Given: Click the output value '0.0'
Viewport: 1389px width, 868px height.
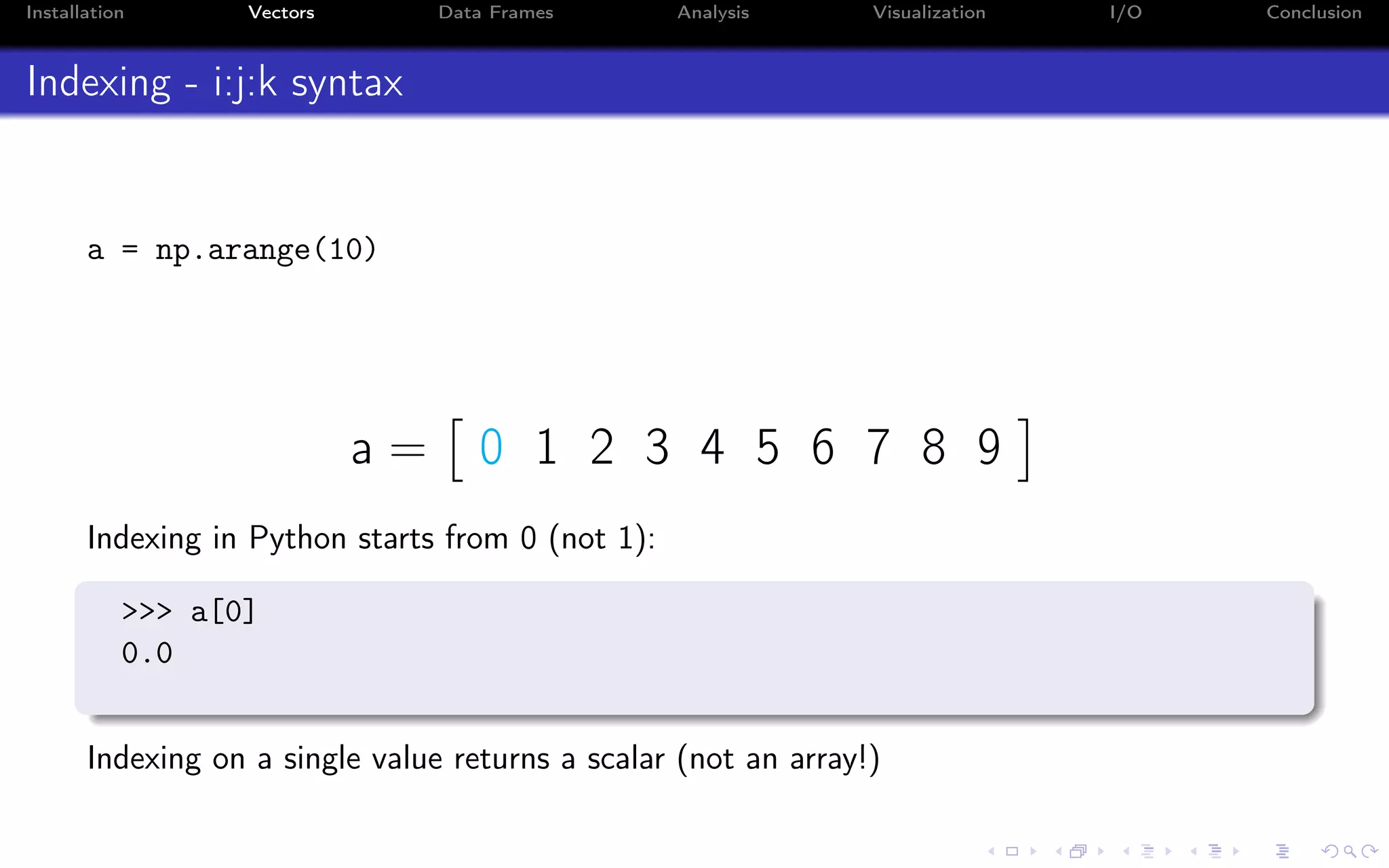Looking at the screenshot, I should point(147,654).
